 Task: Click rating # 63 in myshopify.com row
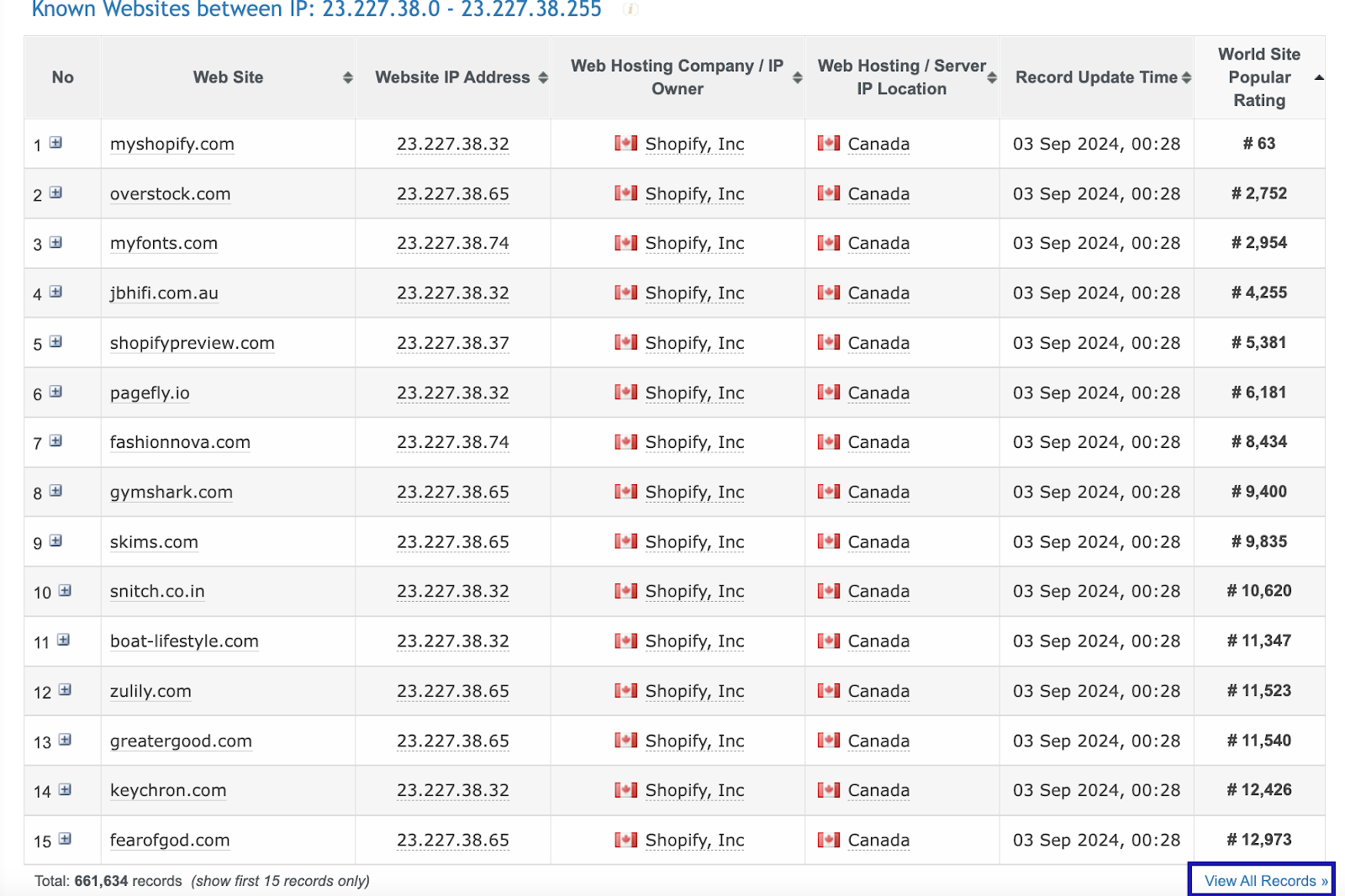(1259, 143)
